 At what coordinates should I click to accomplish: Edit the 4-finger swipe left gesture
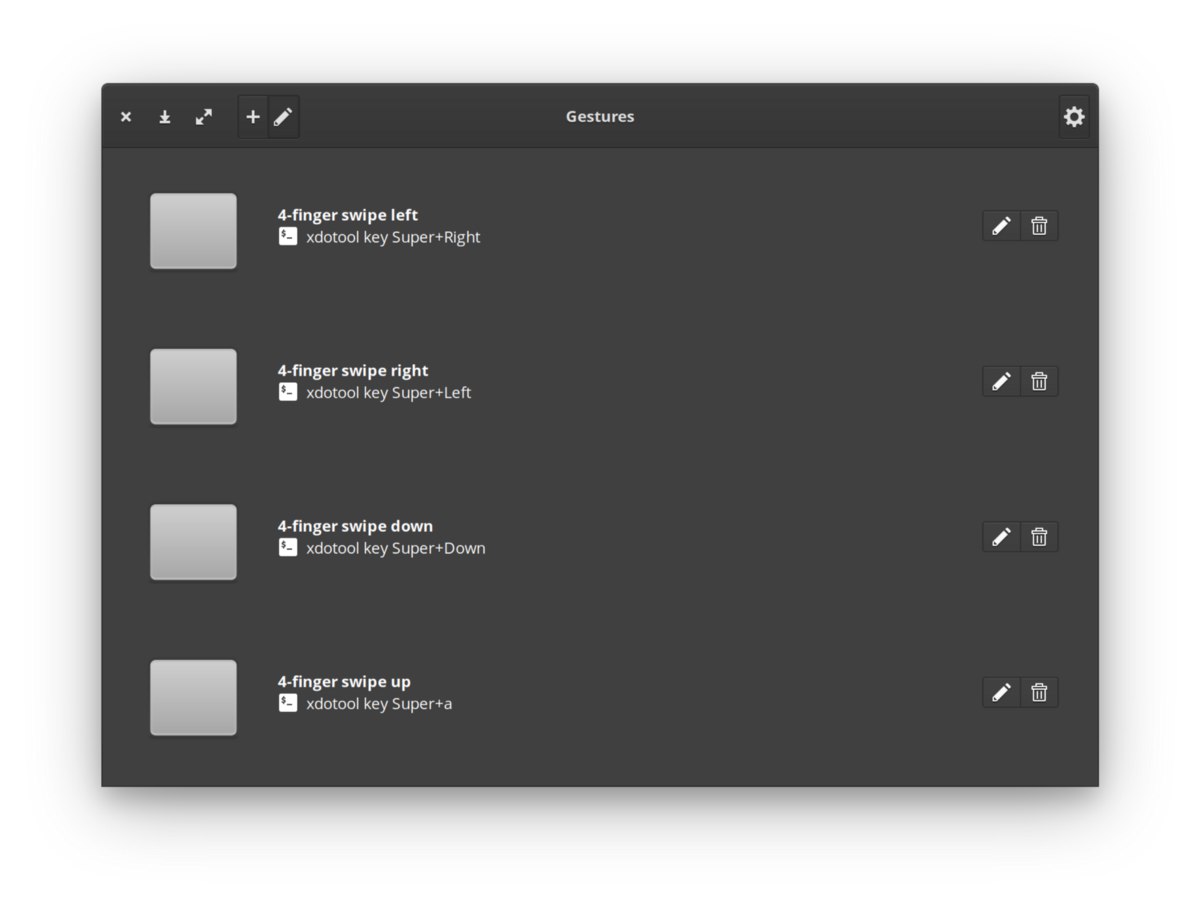pos(1001,226)
